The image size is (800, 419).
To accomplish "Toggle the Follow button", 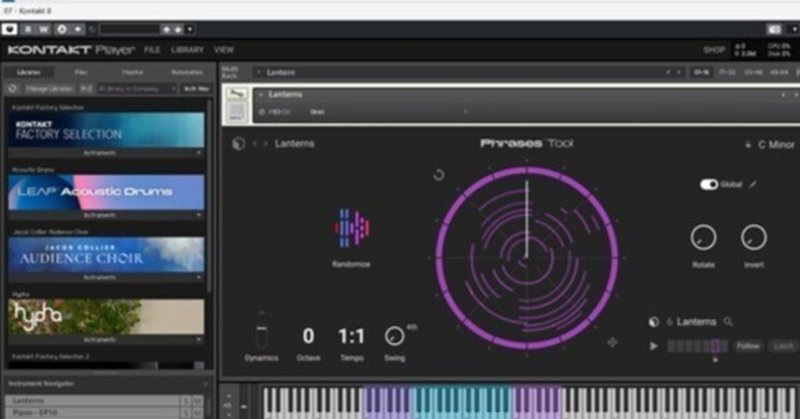I will (x=748, y=346).
